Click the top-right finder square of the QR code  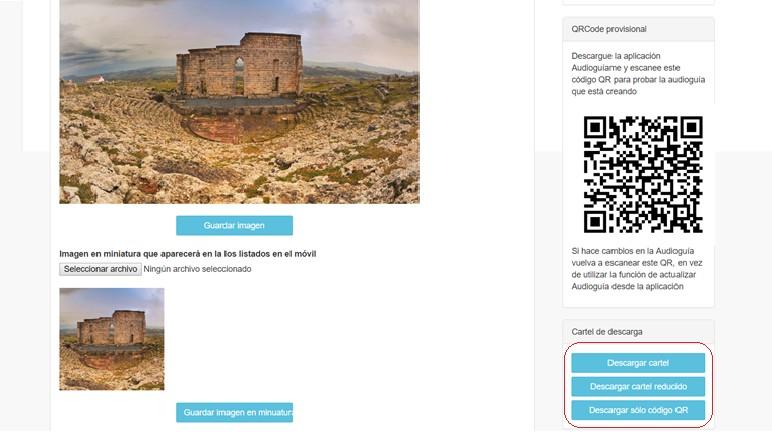pos(691,128)
